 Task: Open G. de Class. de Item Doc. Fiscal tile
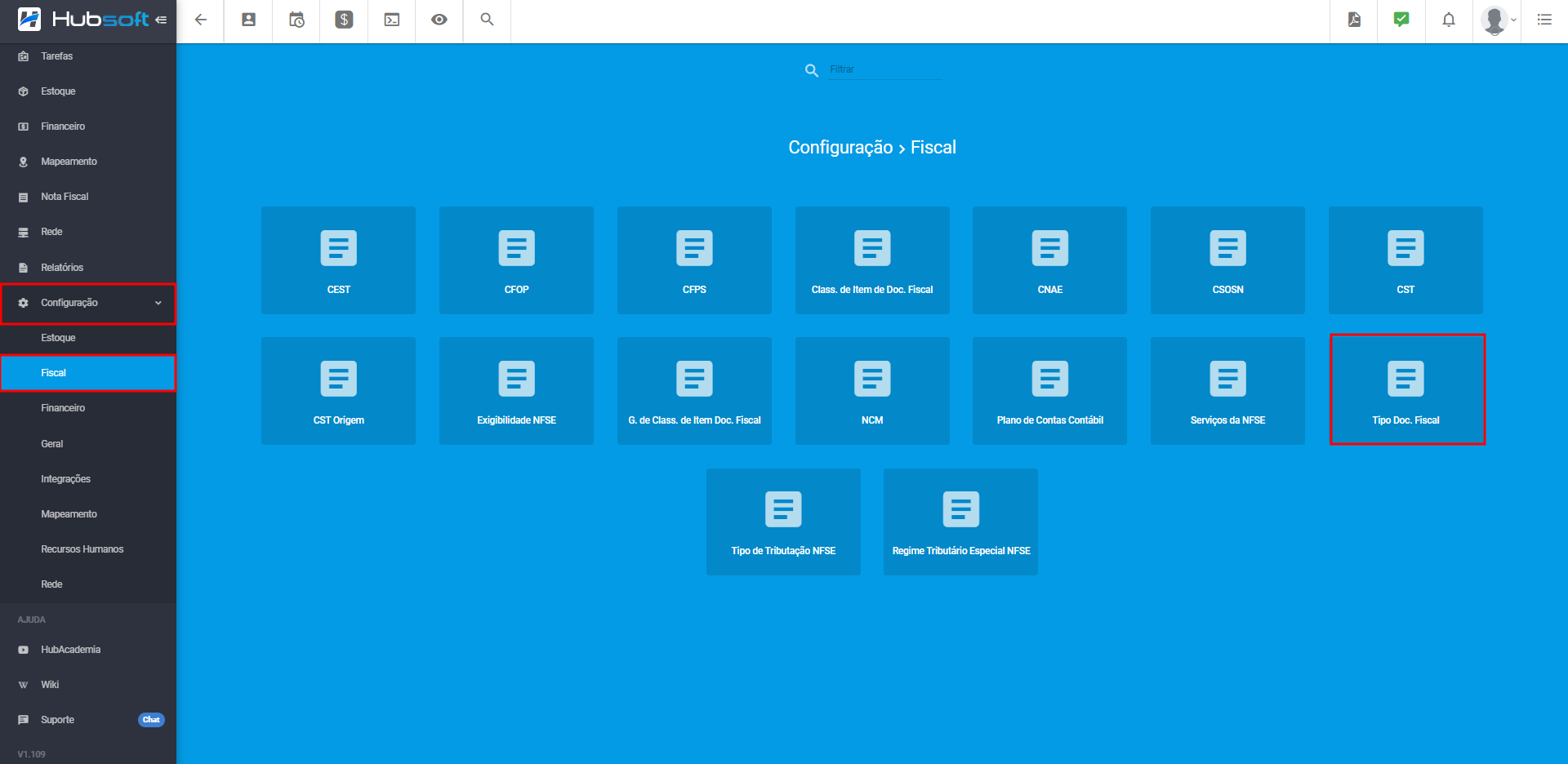point(694,391)
